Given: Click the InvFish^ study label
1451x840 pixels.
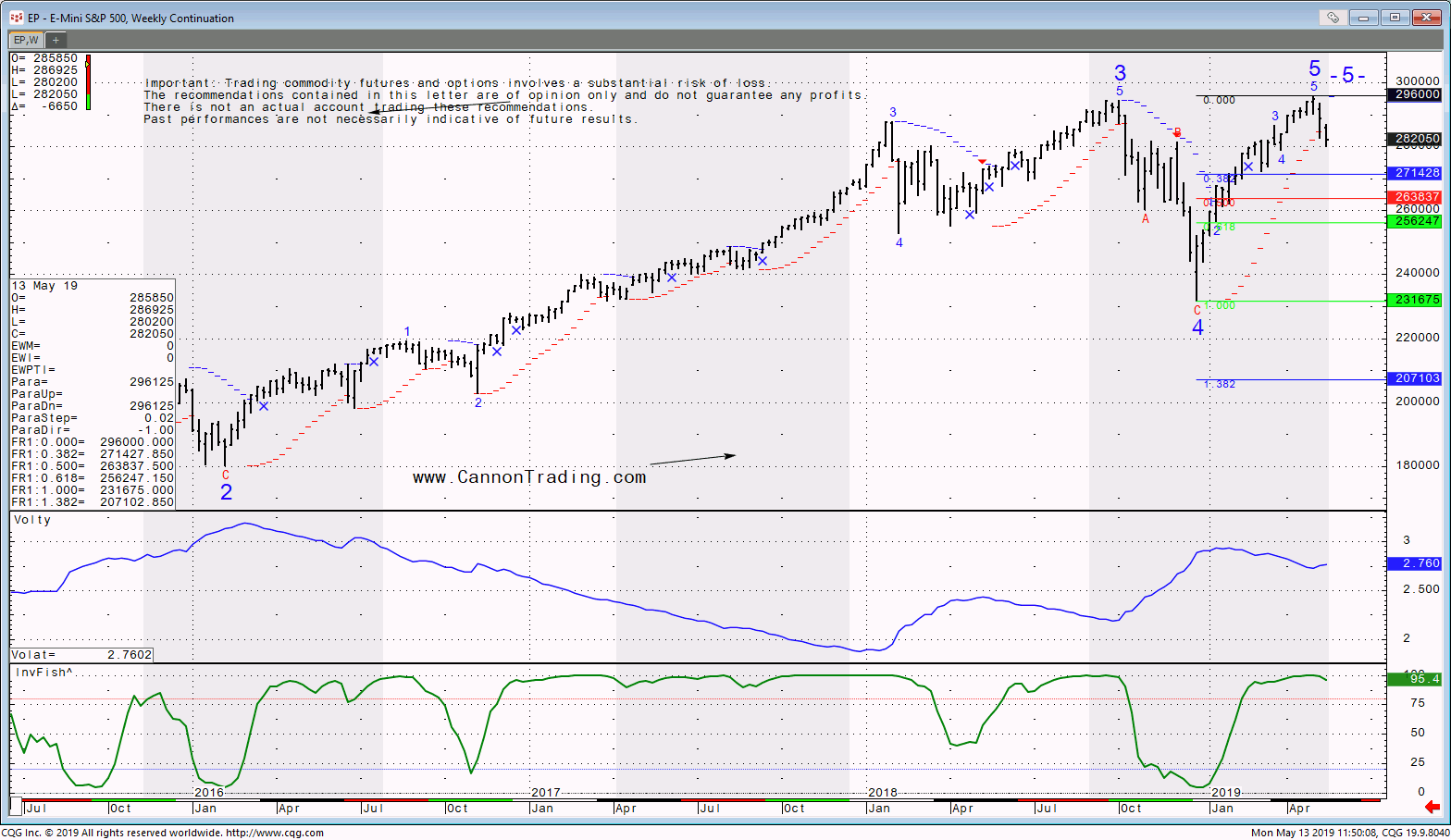Looking at the screenshot, I should coord(43,673).
